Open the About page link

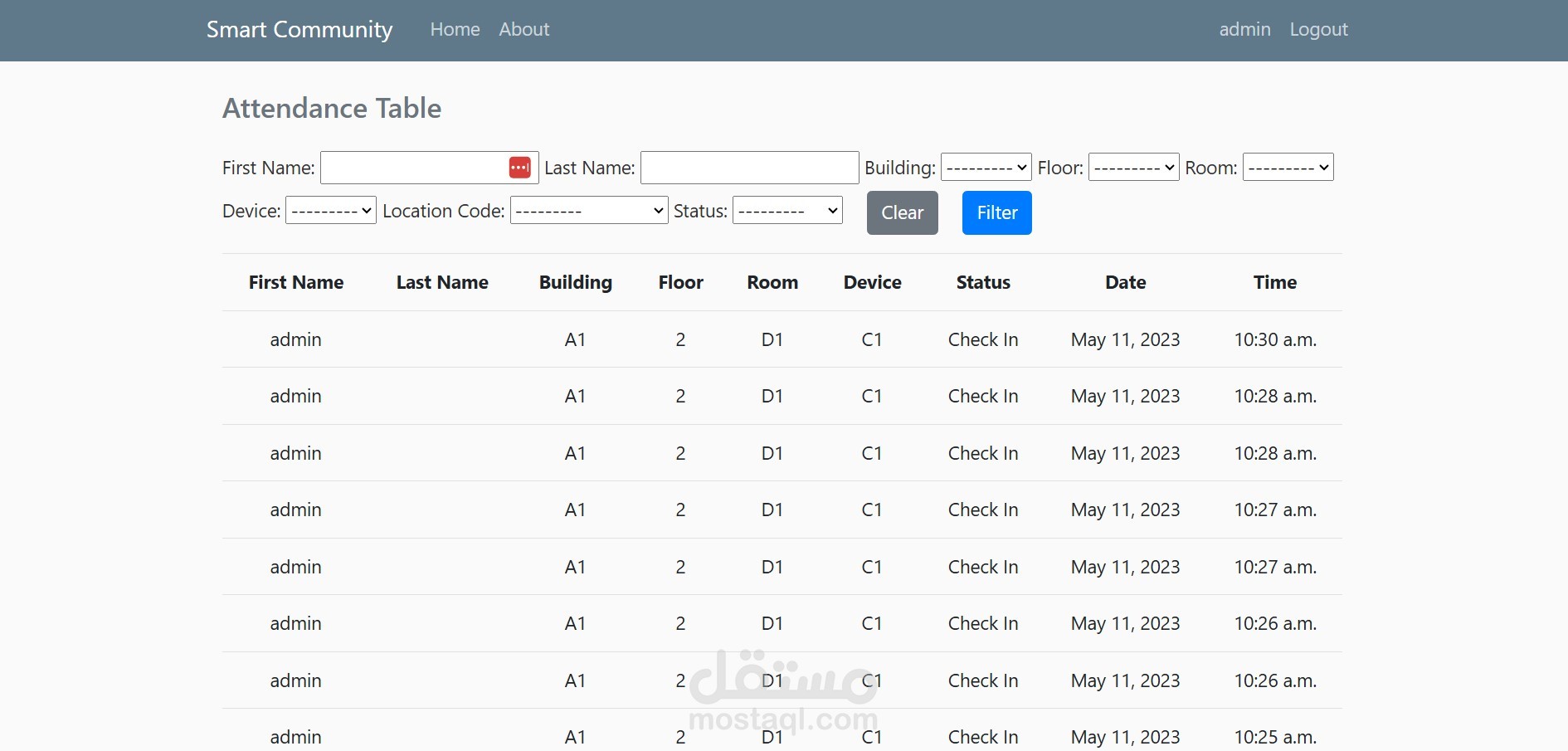pos(523,30)
